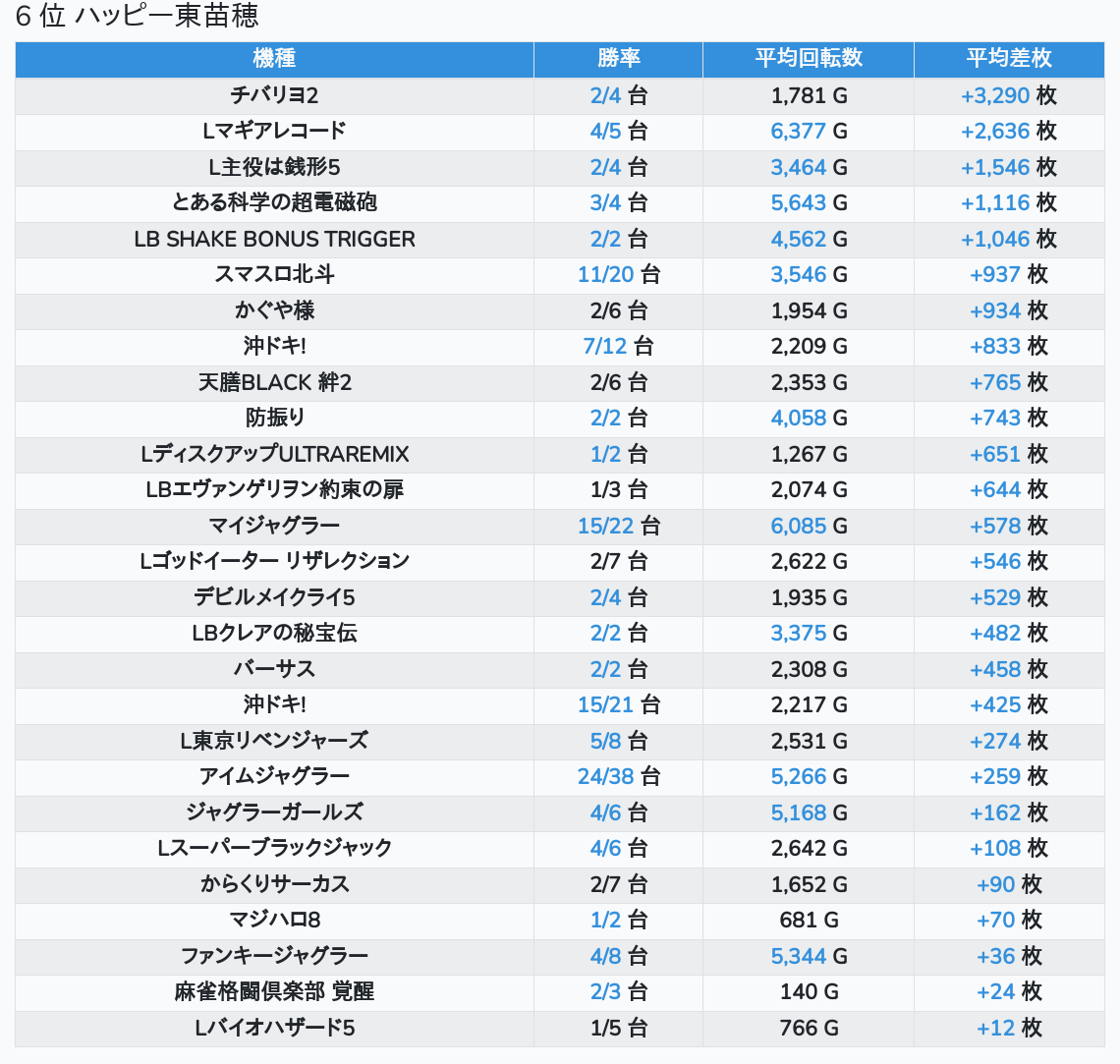Click the +3,290 枚 average difference
The height and width of the screenshot is (1064, 1120).
click(x=1008, y=95)
